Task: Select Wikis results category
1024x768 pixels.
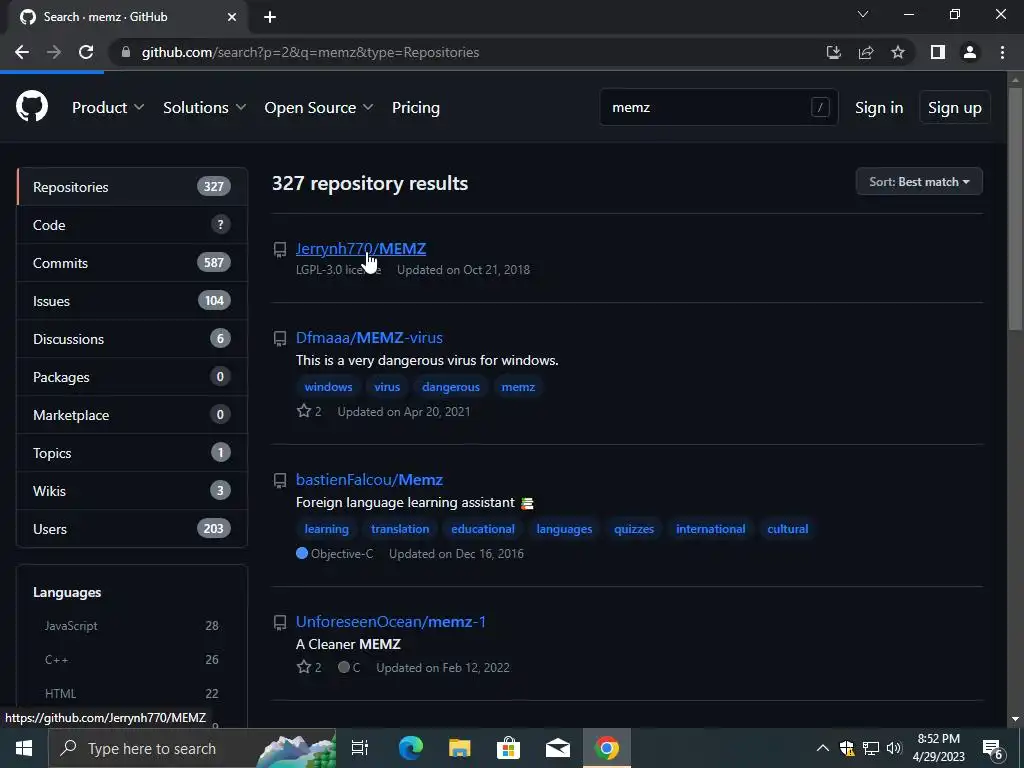Action: coord(132,490)
